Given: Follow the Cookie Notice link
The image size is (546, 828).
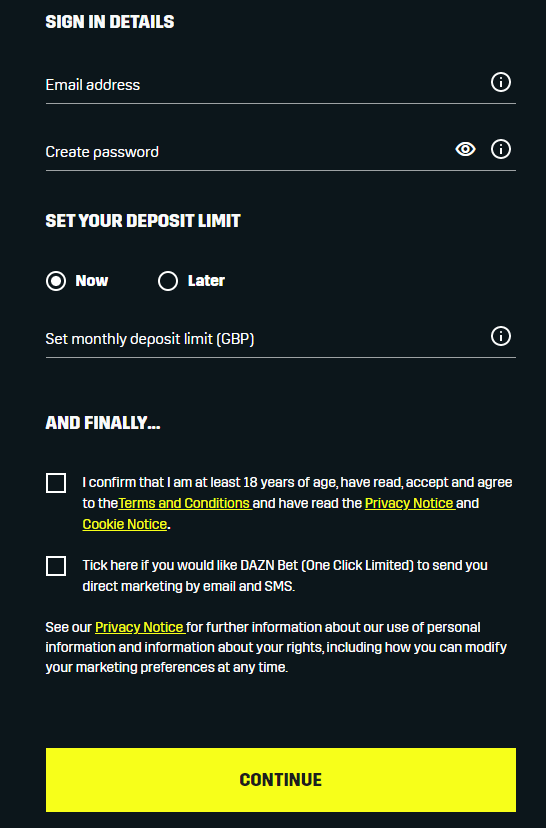Looking at the screenshot, I should click(x=125, y=524).
